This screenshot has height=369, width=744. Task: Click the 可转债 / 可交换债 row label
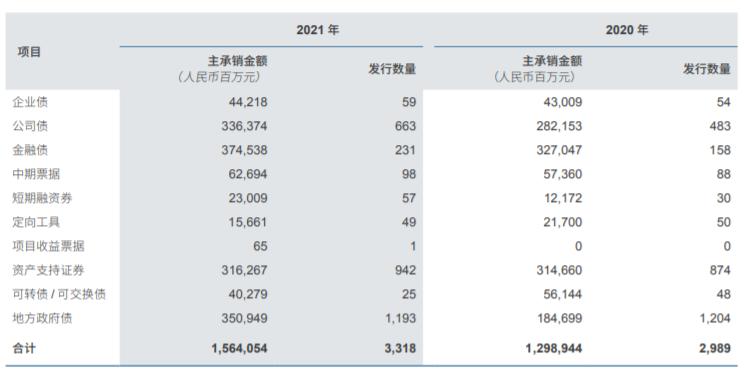[x=59, y=295]
